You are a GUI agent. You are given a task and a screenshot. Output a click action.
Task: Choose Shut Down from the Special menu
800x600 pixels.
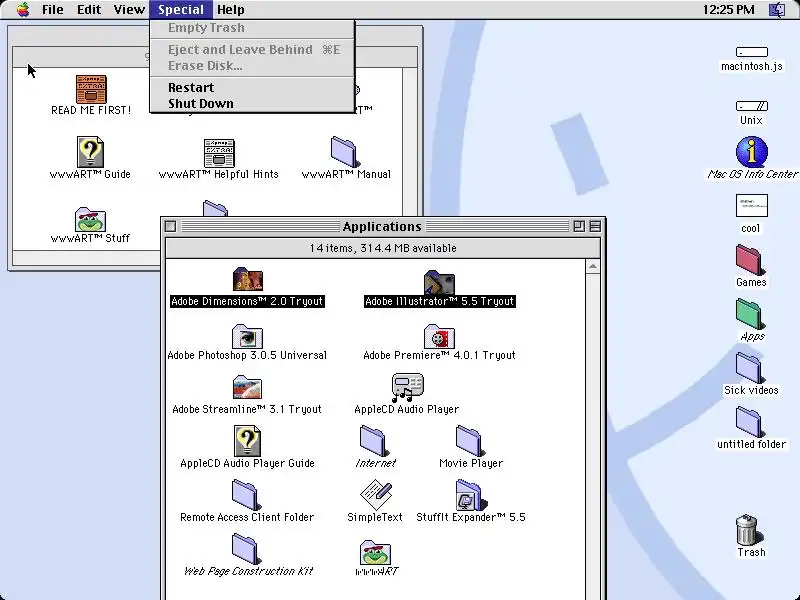coord(252,104)
